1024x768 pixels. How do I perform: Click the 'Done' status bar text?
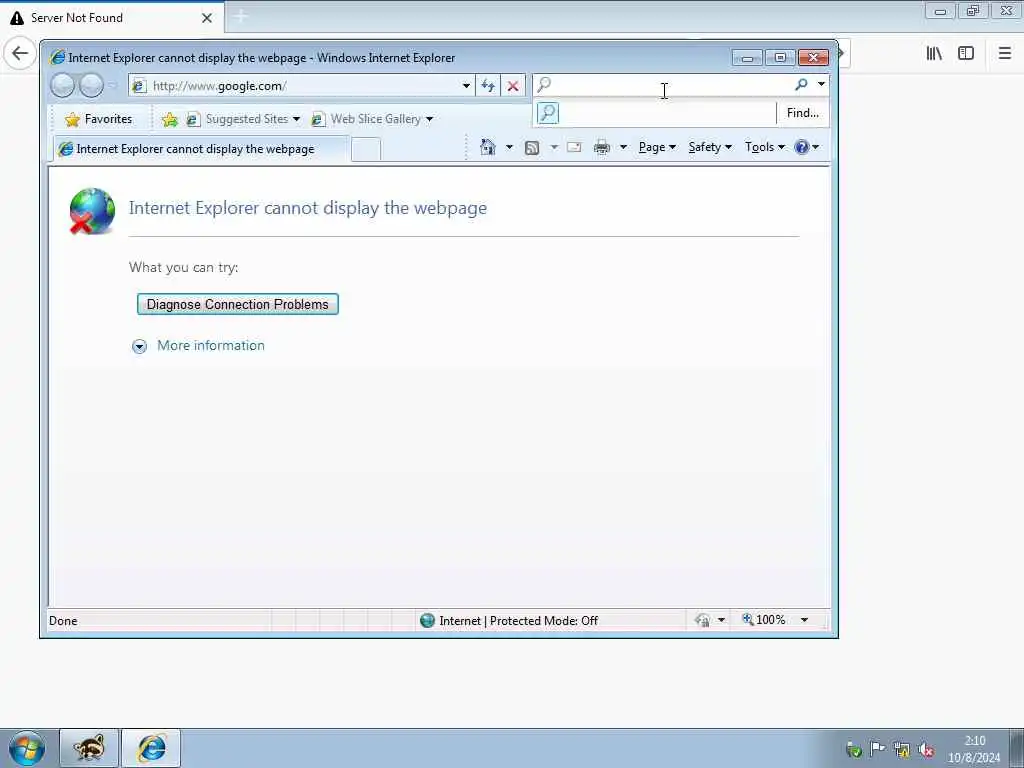click(x=63, y=621)
